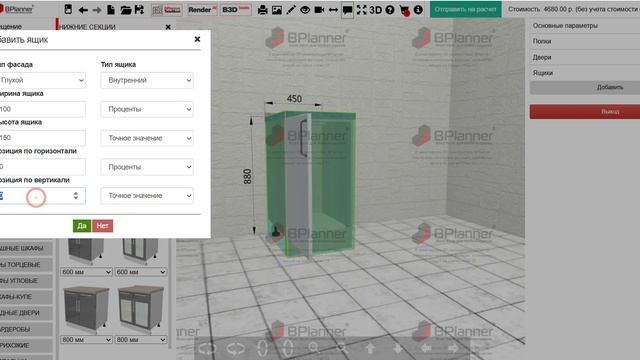Image resolution: width=640 pixels, height=360 pixels.
Task: Click the horizontal position input field
Action: [42, 167]
